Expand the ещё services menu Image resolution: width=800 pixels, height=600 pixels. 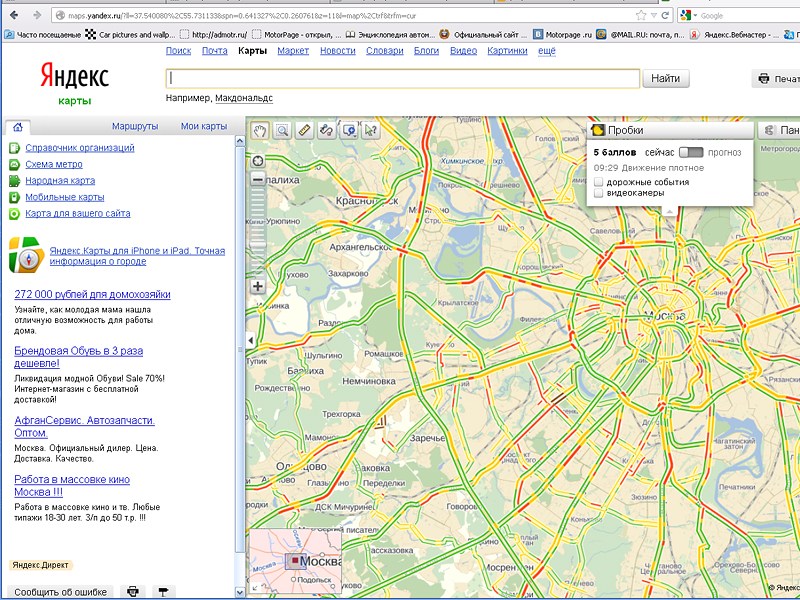pyautogui.click(x=546, y=51)
